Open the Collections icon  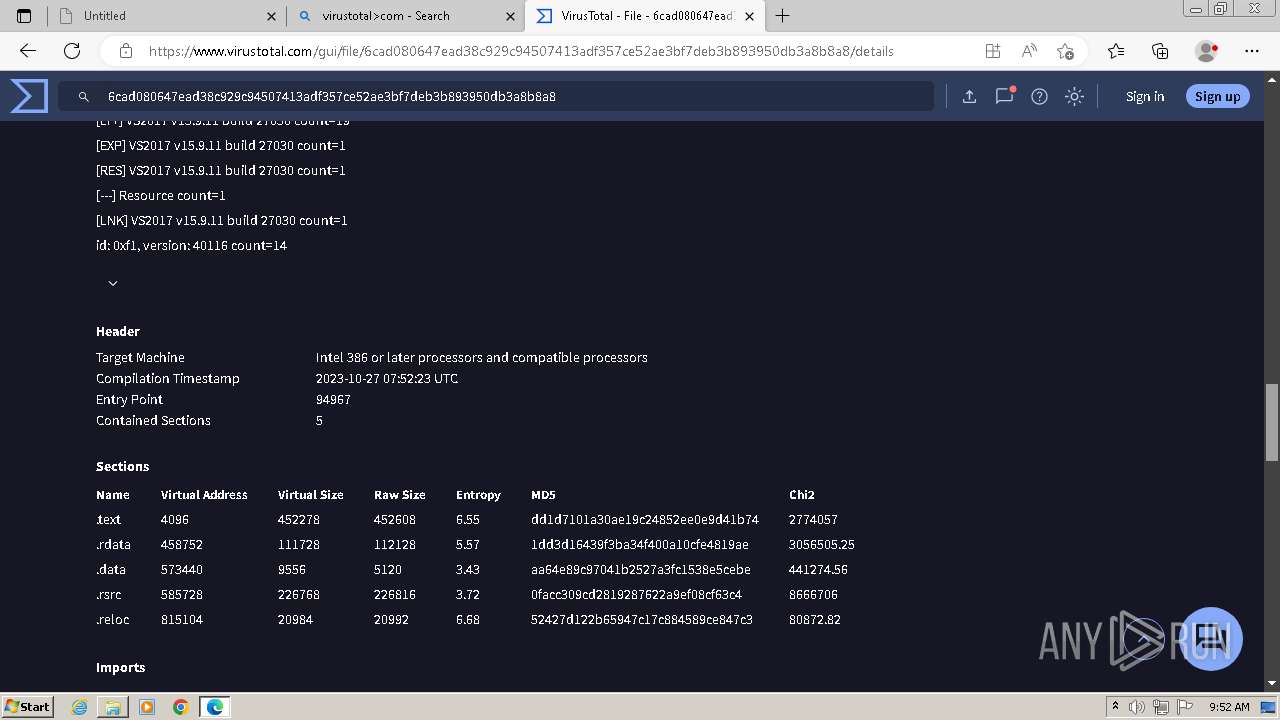[1160, 51]
